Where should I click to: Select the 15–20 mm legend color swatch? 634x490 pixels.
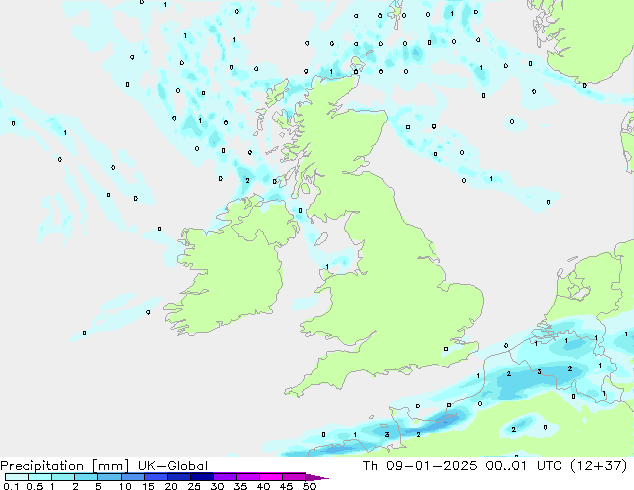[156, 477]
